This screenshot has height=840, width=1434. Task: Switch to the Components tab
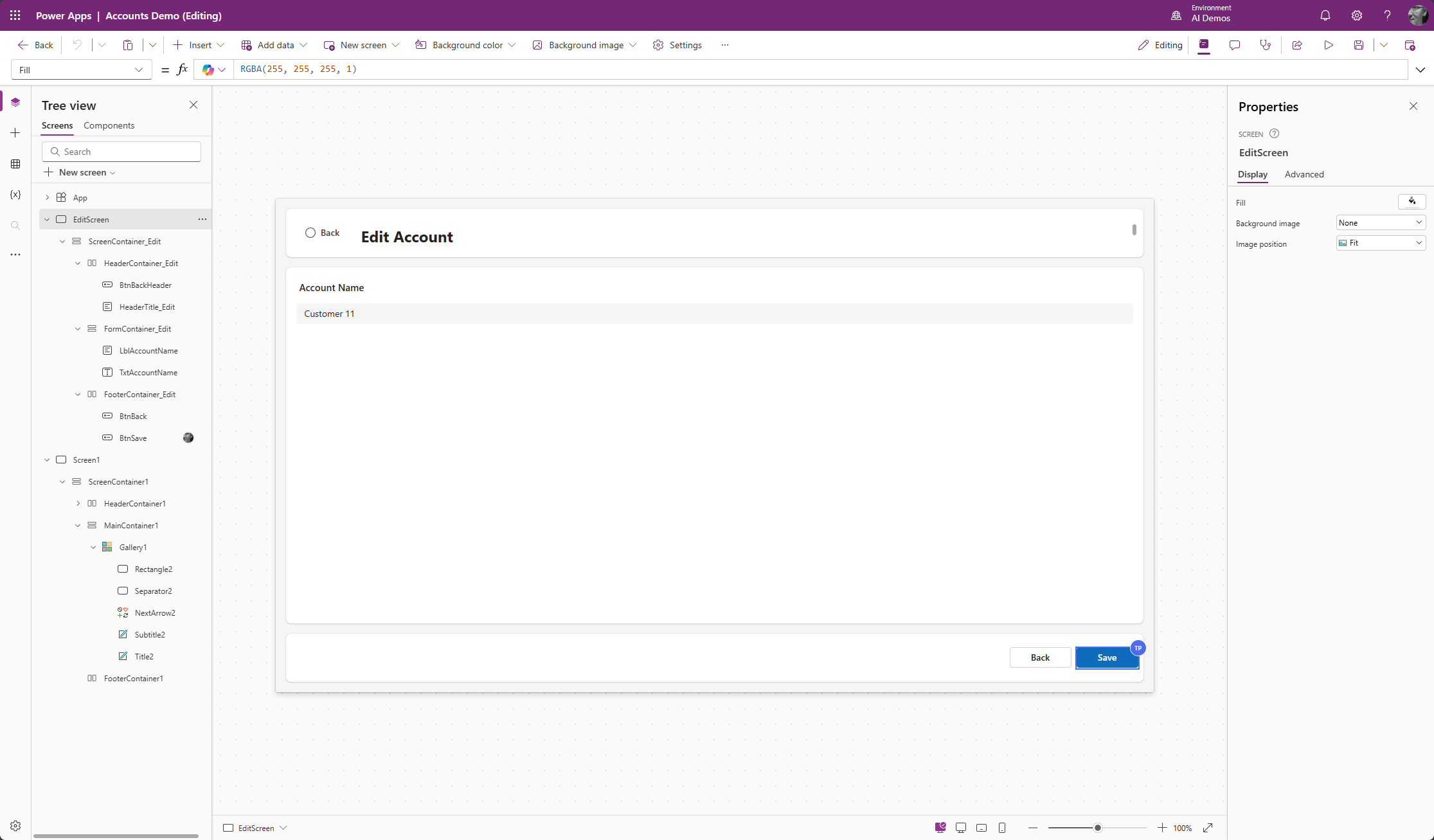[x=109, y=125]
